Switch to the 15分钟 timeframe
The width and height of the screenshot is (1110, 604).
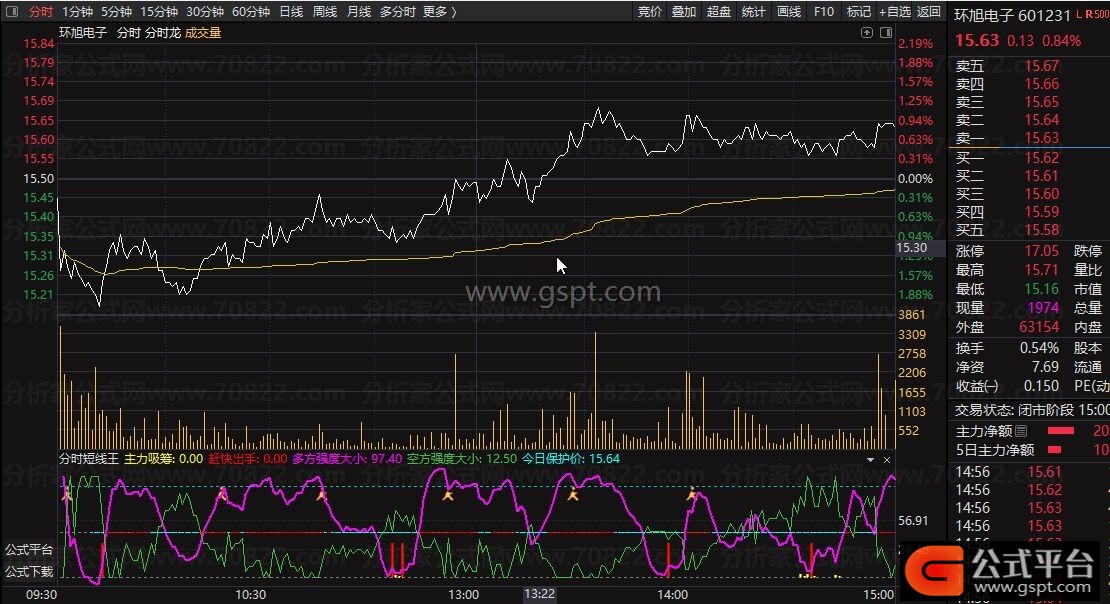click(159, 11)
